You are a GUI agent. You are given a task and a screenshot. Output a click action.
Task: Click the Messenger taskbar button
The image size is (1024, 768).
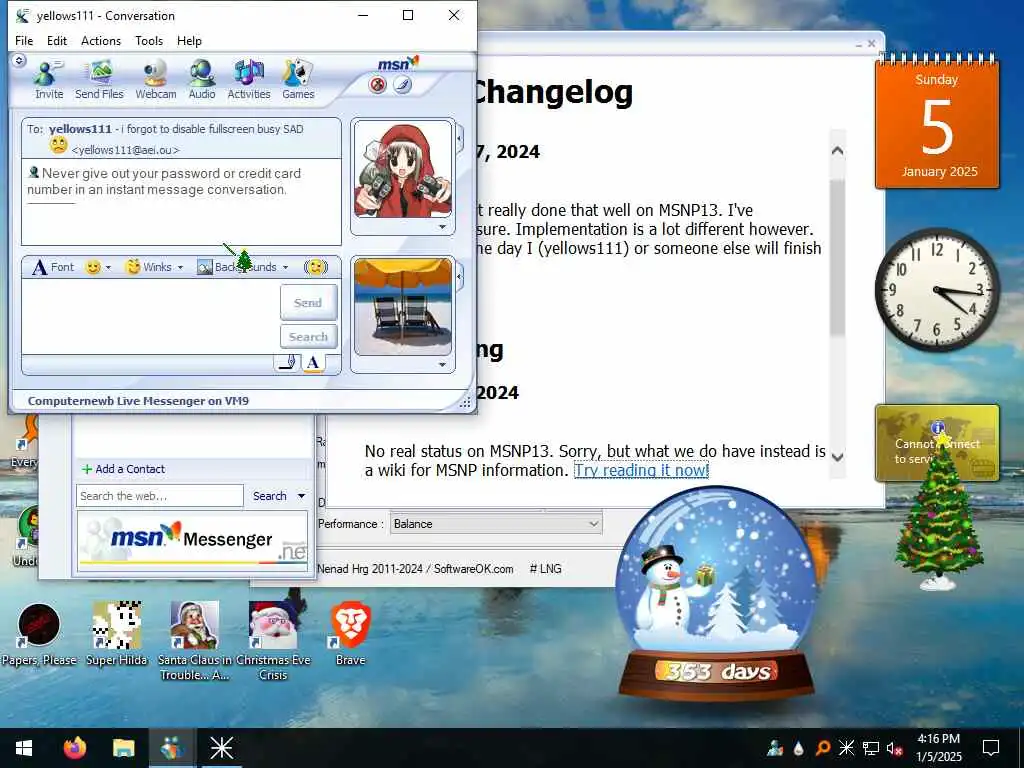(172, 748)
